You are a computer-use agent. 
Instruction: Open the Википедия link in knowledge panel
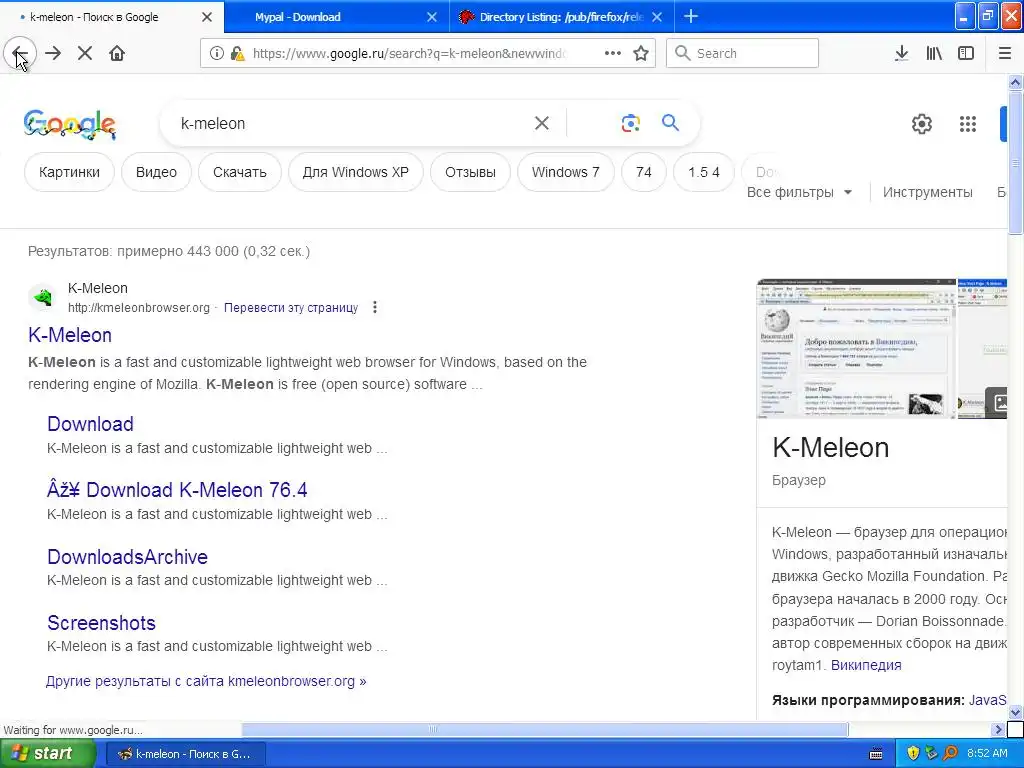click(x=866, y=665)
